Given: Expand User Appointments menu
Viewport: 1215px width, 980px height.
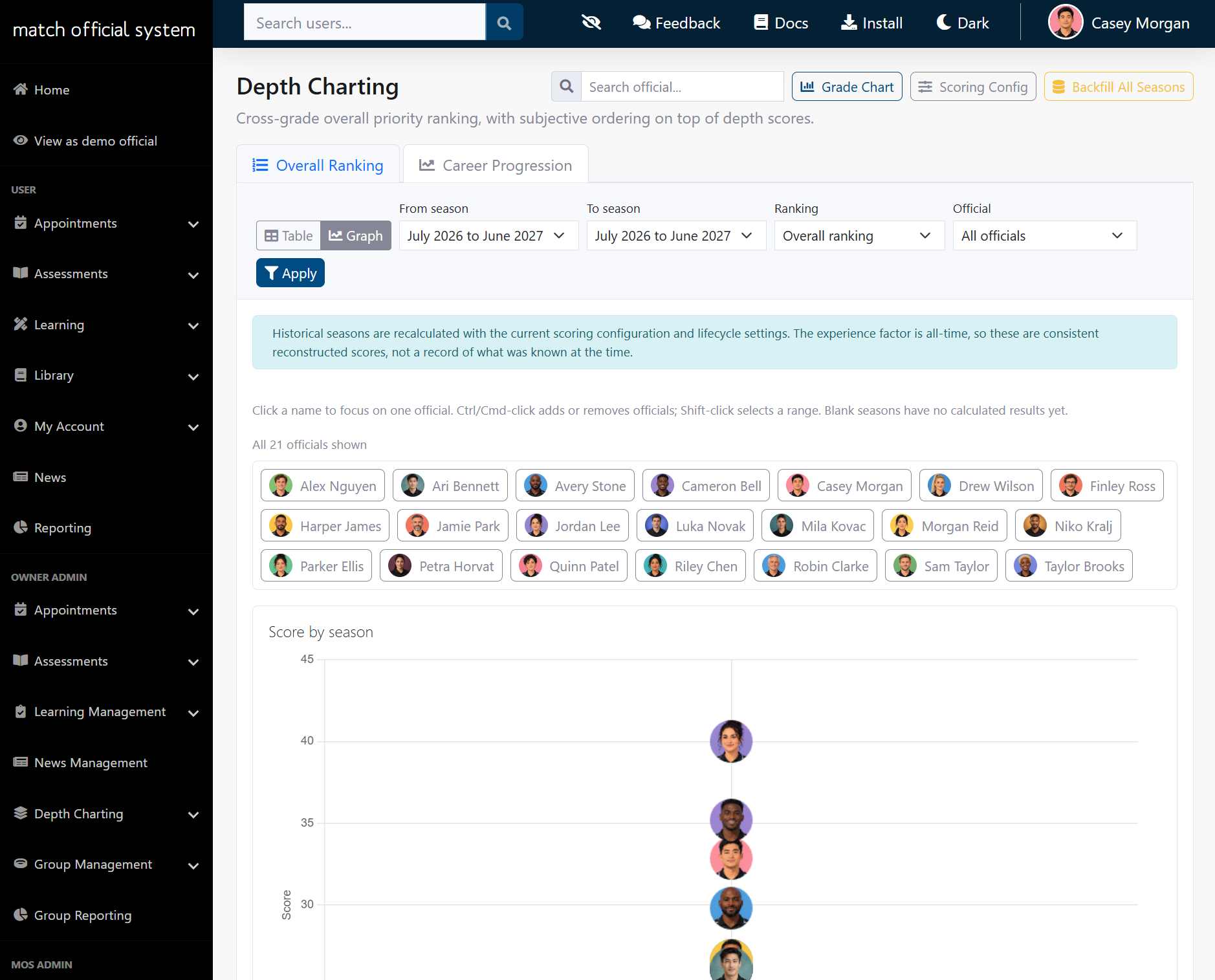Looking at the screenshot, I should 106,223.
